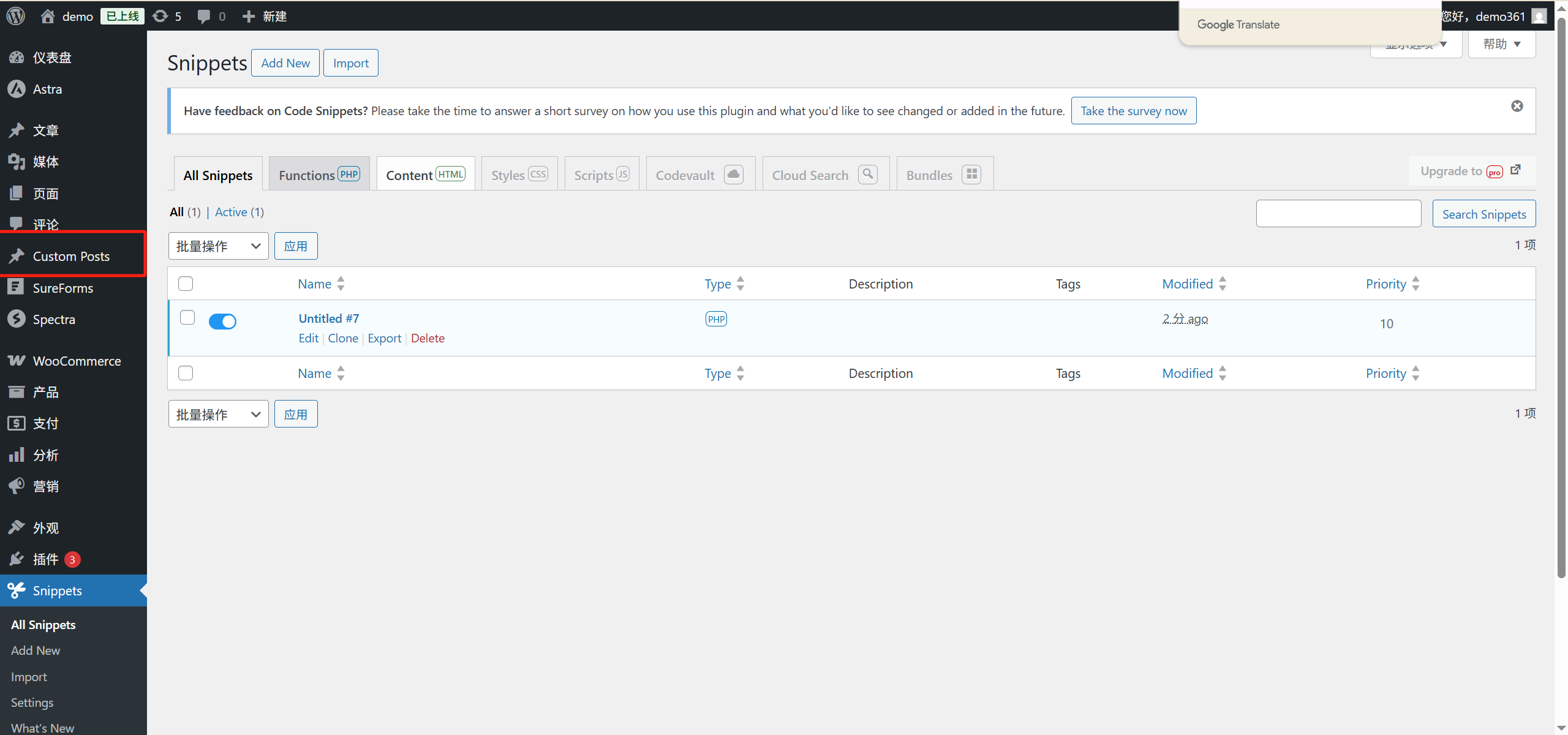Click the Astra theme icon in sidebar
Screen dimensions: 1568x735
[17, 89]
